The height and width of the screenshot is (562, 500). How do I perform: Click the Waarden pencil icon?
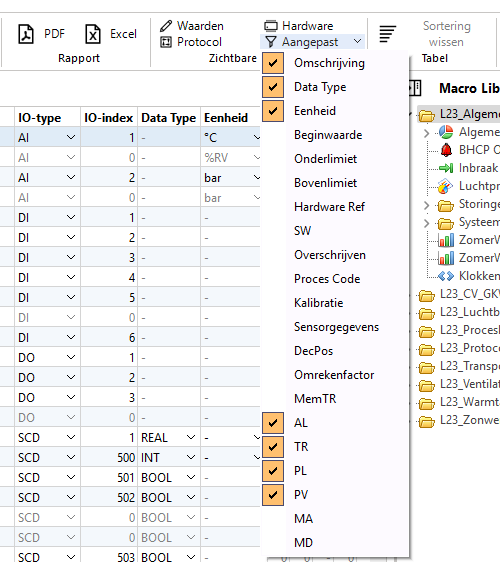(x=166, y=26)
